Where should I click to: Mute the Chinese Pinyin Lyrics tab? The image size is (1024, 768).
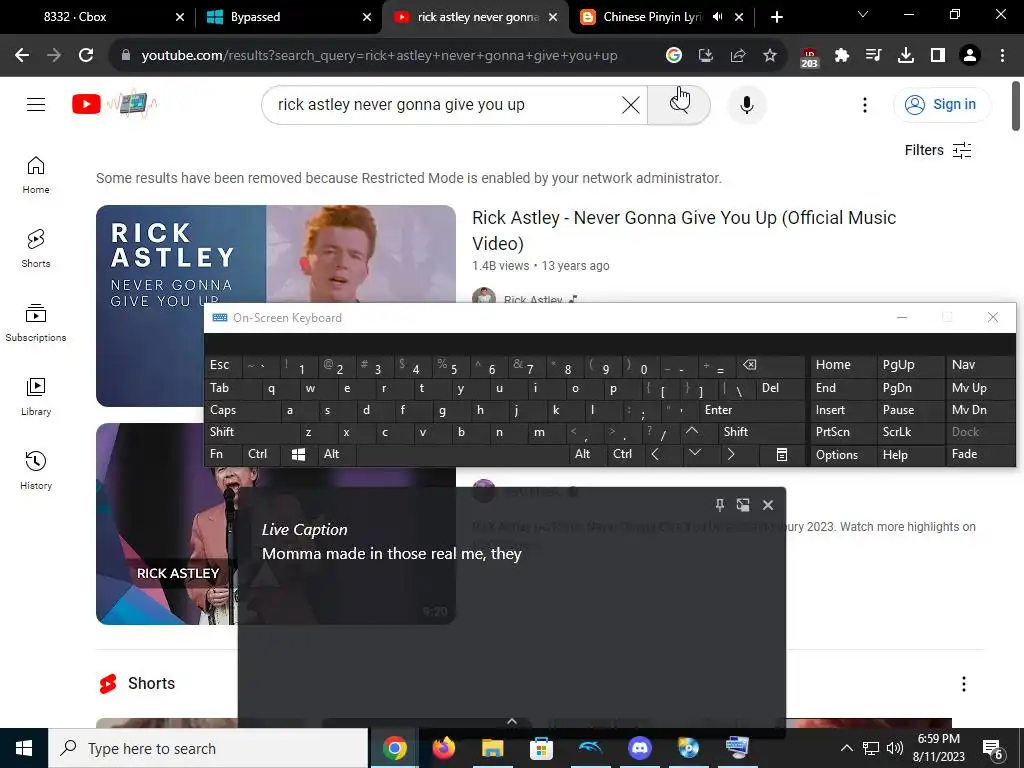tap(718, 17)
